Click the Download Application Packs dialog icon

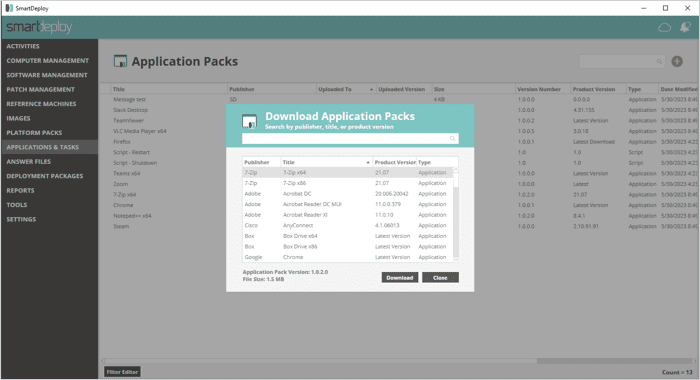point(249,121)
